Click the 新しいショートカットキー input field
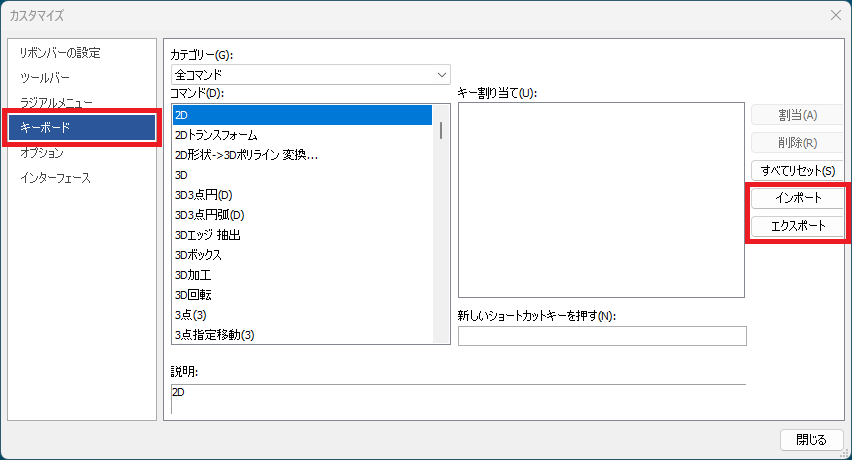Viewport: 852px width, 460px height. 602,336
